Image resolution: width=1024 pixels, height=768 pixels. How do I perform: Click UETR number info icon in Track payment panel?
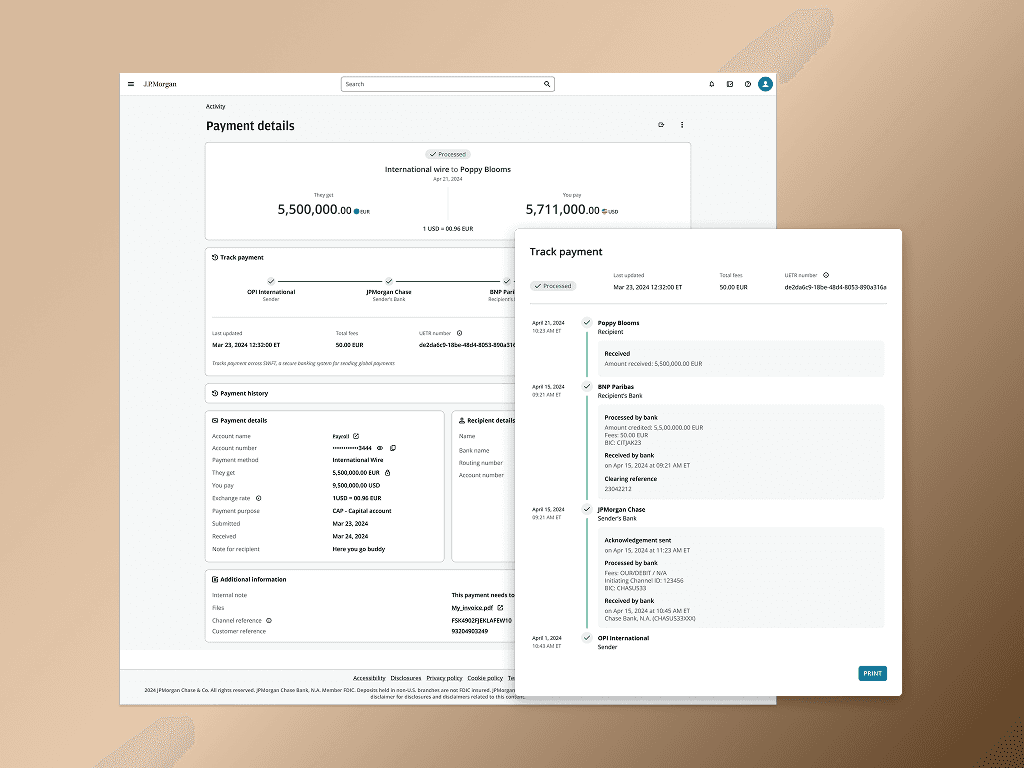coord(826,276)
